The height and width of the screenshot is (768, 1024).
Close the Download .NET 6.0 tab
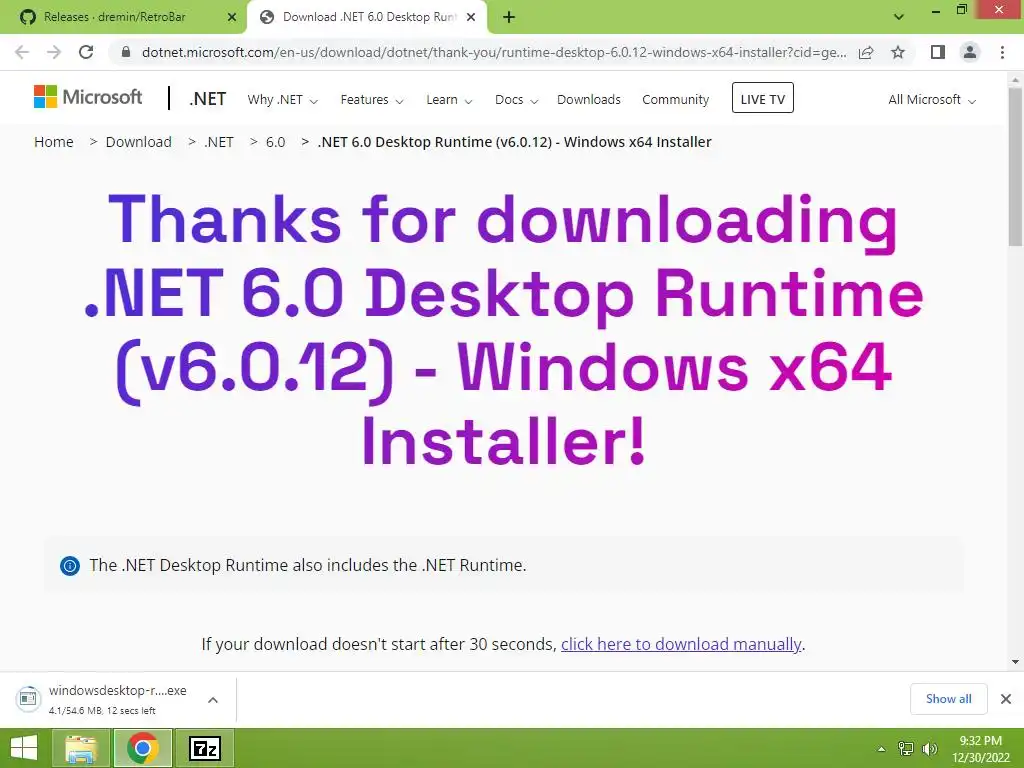coord(471,18)
